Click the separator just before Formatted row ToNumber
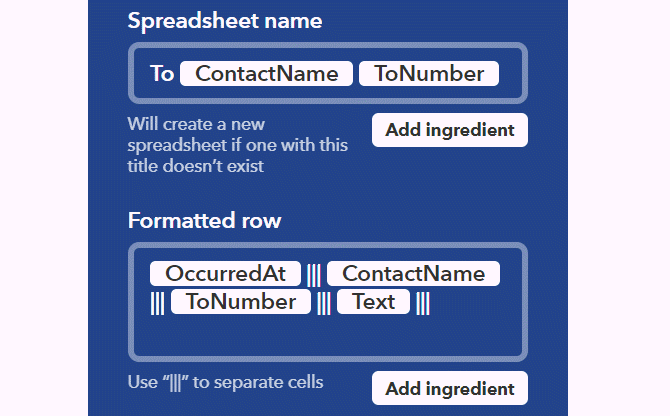670x416 pixels. [x=157, y=302]
